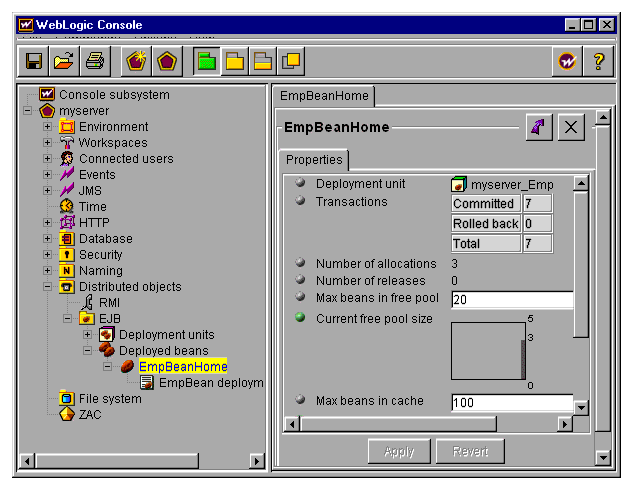Switch to the EmpBeanHome tab
Image resolution: width=634 pixels, height=491 pixels.
click(x=324, y=96)
